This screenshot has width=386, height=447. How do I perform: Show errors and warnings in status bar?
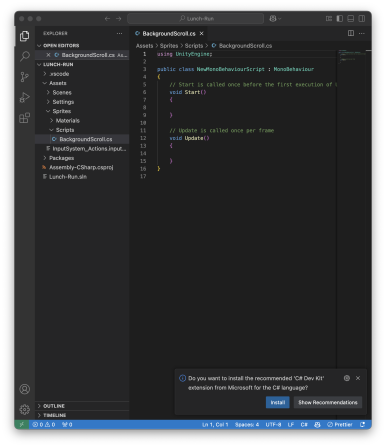[x=44, y=424]
